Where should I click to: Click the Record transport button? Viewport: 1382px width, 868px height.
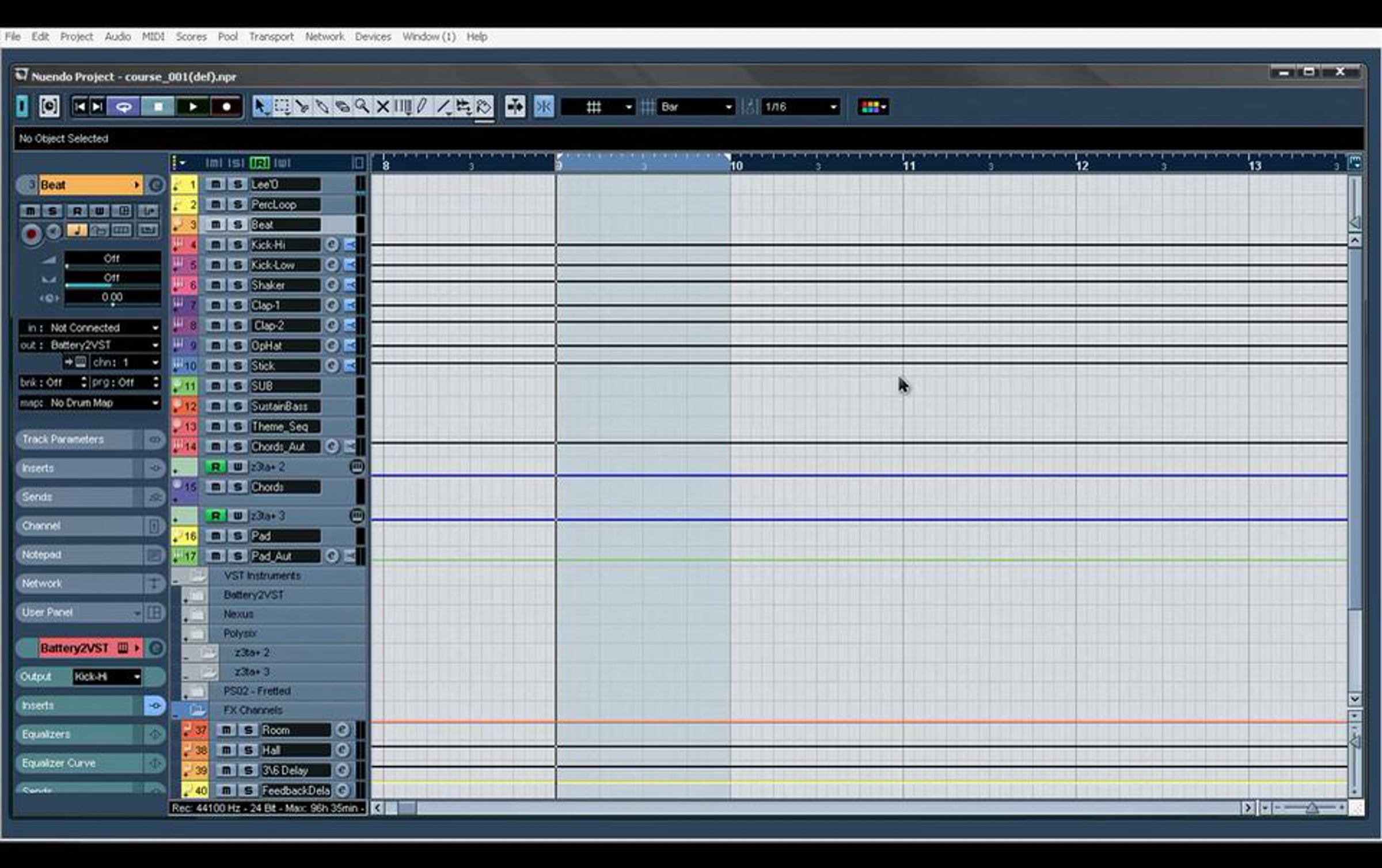tap(226, 106)
